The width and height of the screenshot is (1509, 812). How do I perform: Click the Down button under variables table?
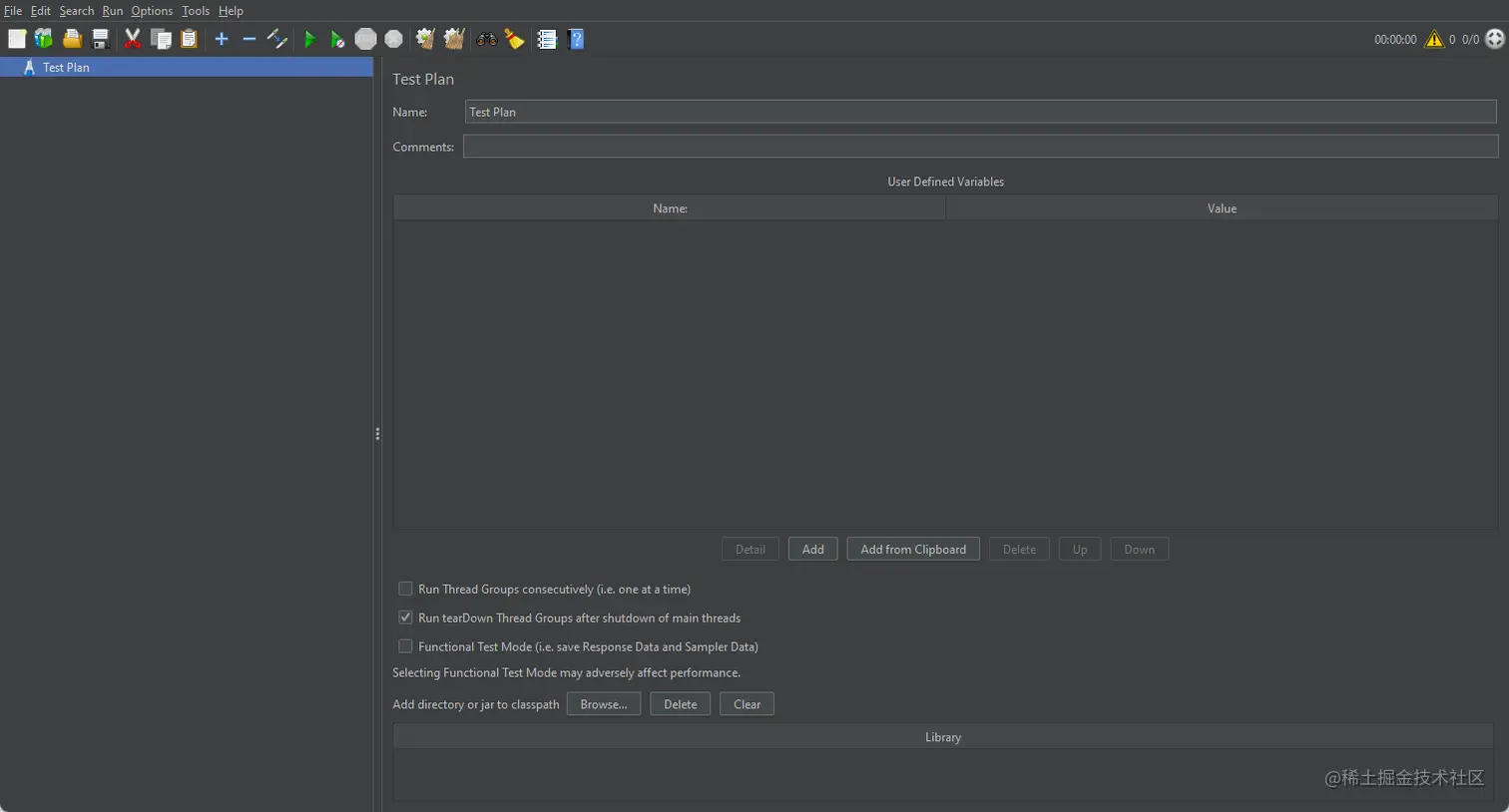pos(1139,549)
